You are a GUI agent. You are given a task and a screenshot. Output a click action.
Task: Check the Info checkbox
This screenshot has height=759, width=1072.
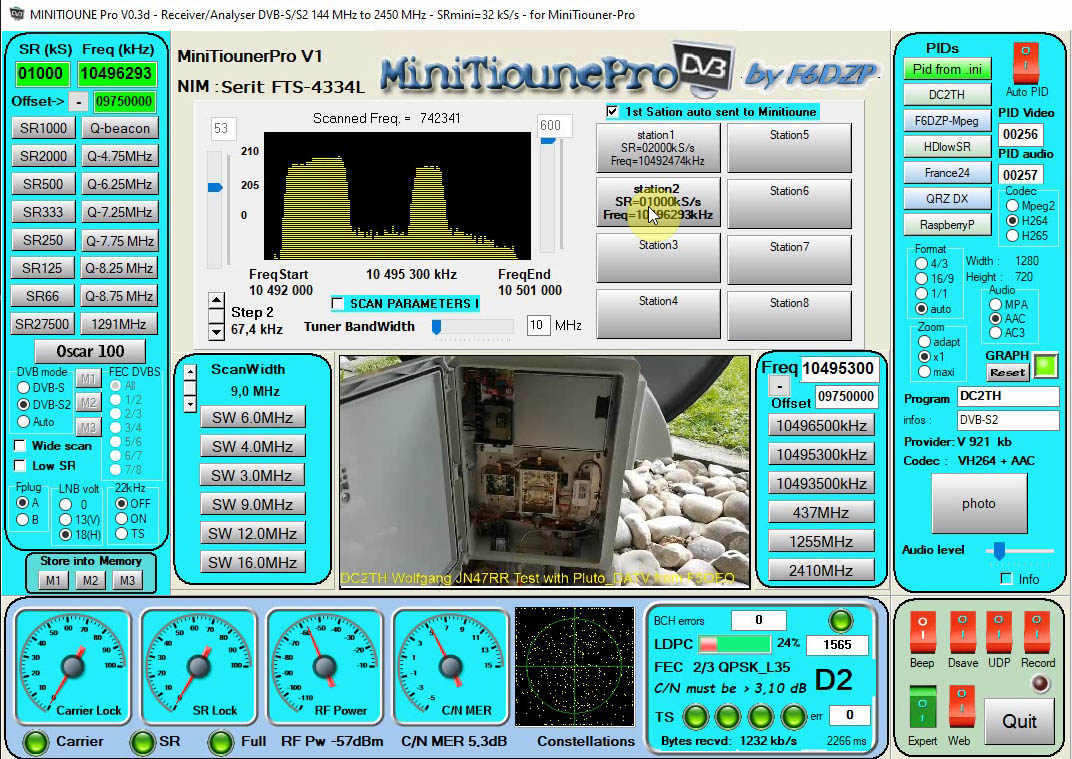click(x=1006, y=579)
